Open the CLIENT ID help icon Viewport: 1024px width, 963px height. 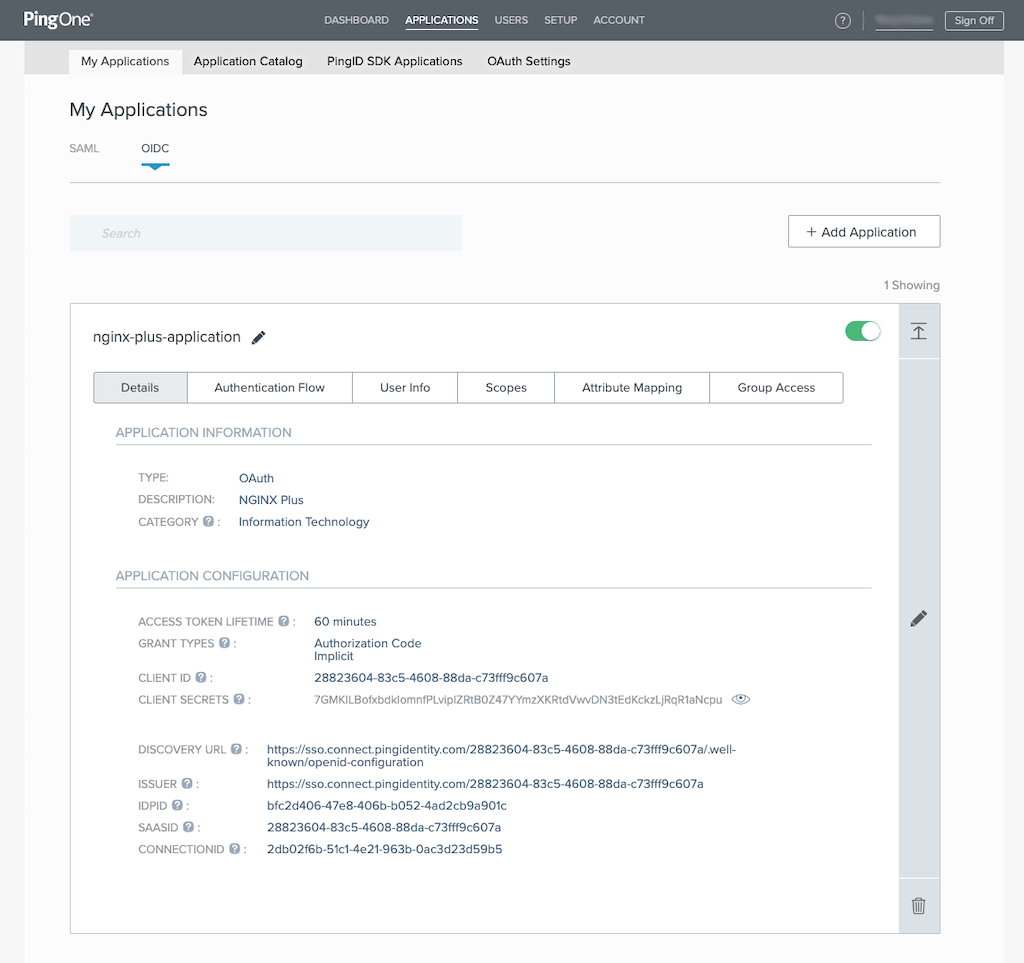(201, 677)
